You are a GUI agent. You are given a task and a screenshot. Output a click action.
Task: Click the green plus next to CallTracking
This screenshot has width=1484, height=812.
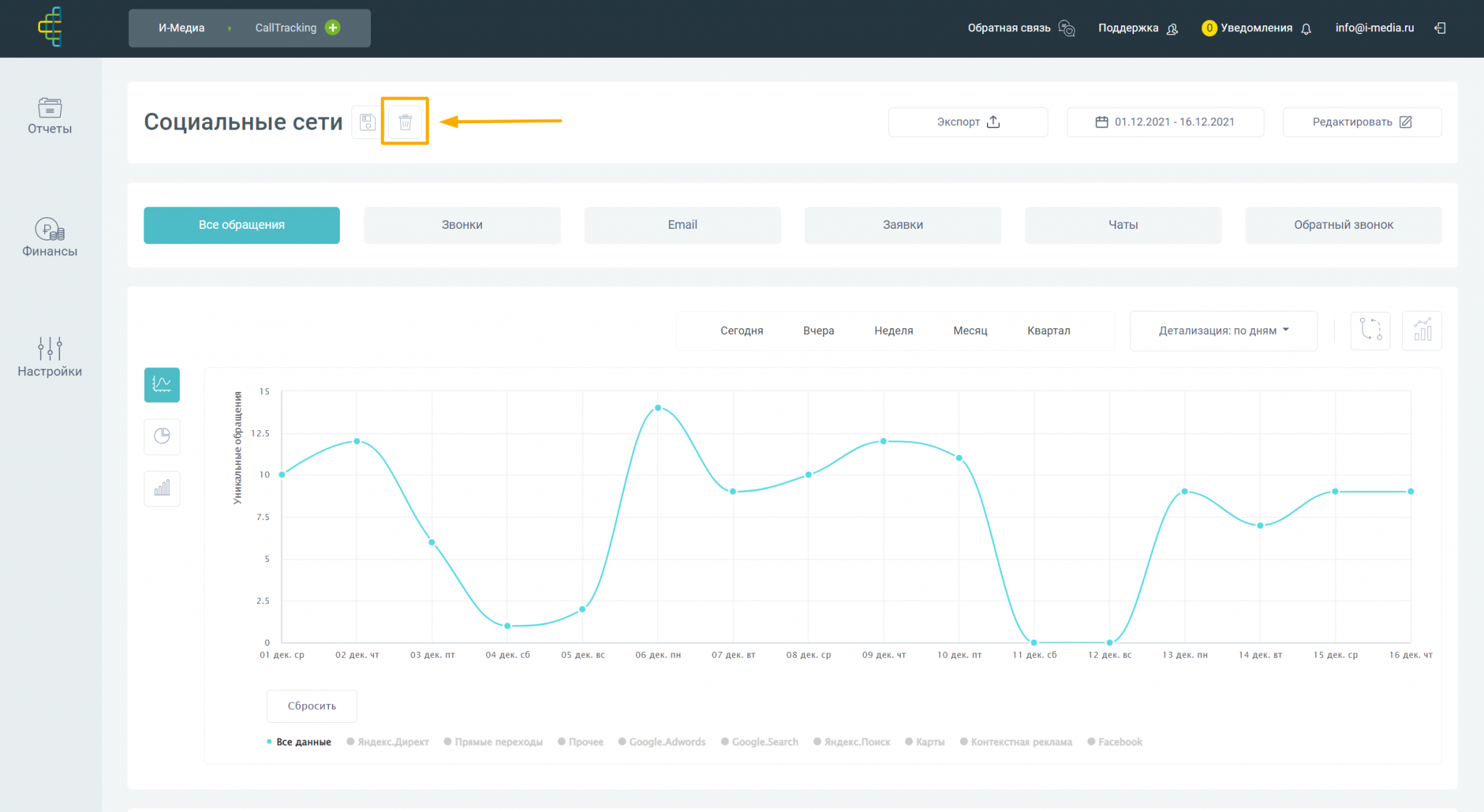coord(333,28)
